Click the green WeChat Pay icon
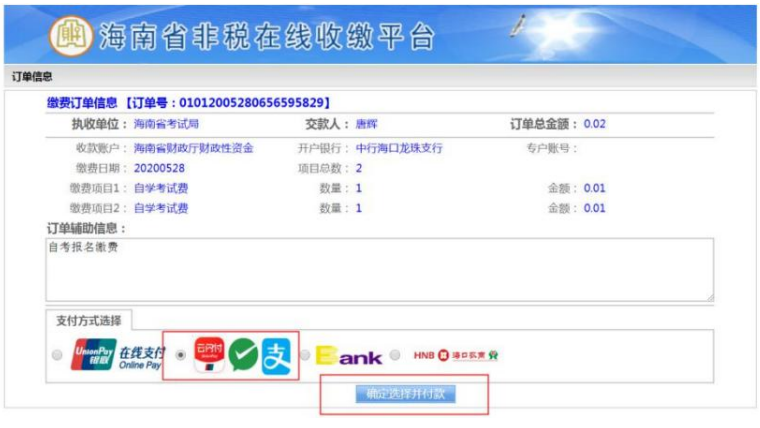 coord(243,356)
